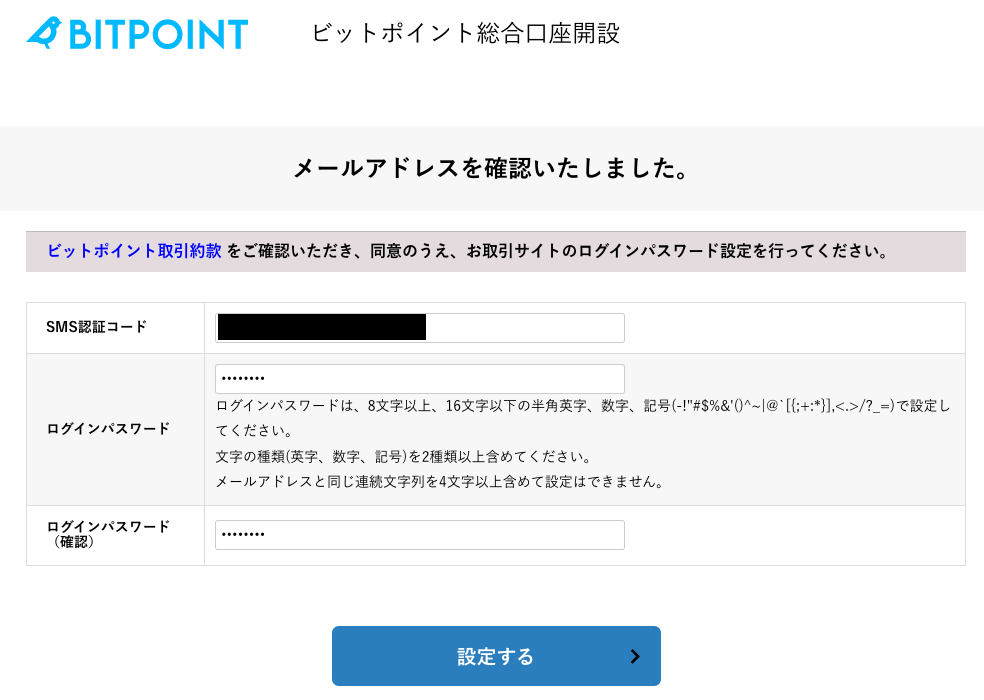Click the chevron arrow on 設定する button
The image size is (984, 700).
(x=635, y=656)
